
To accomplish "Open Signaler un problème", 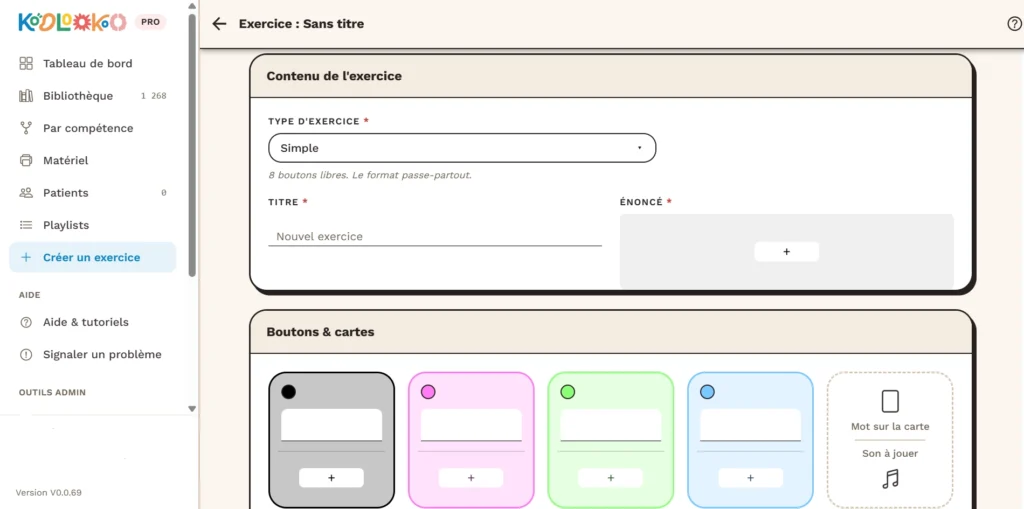I will tap(93, 355).
